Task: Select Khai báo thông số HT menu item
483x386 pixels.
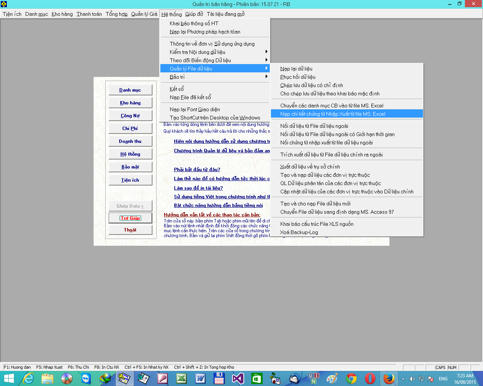Action: 215,23
